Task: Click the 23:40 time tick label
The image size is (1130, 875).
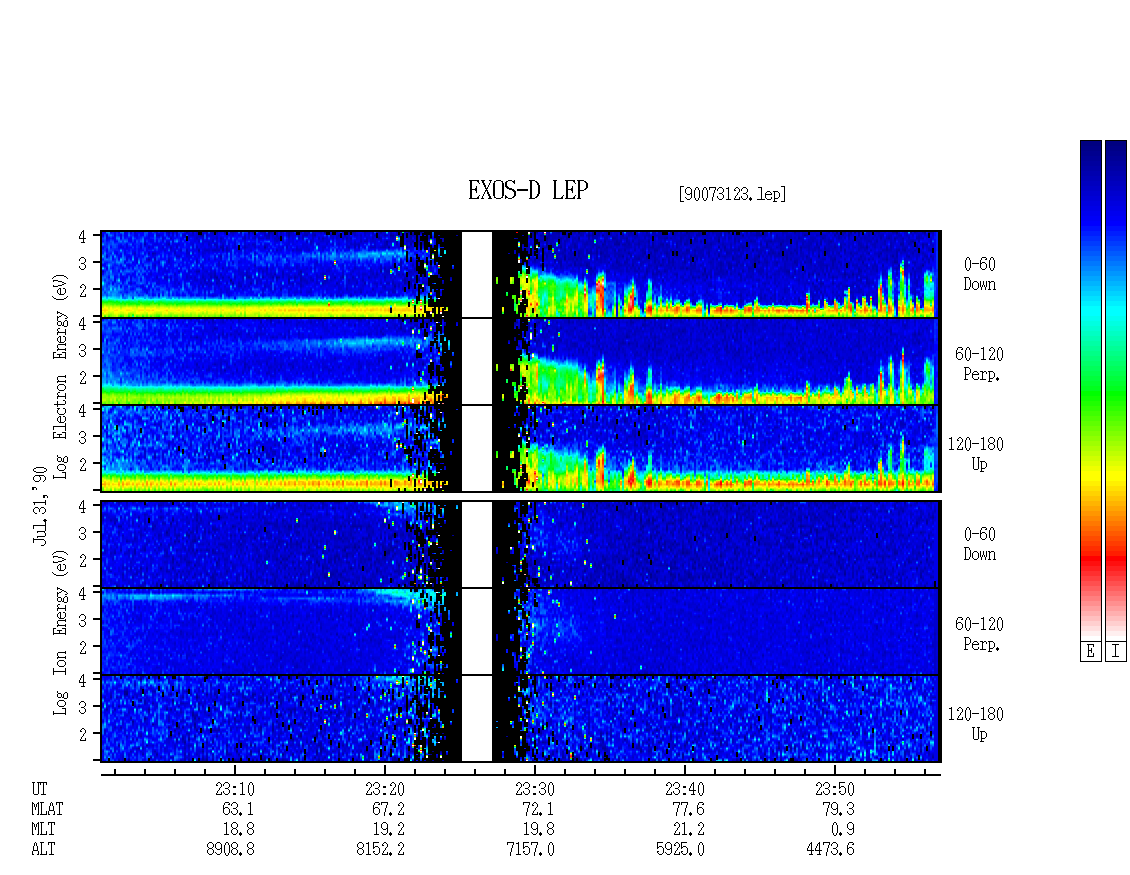Action: 685,789
